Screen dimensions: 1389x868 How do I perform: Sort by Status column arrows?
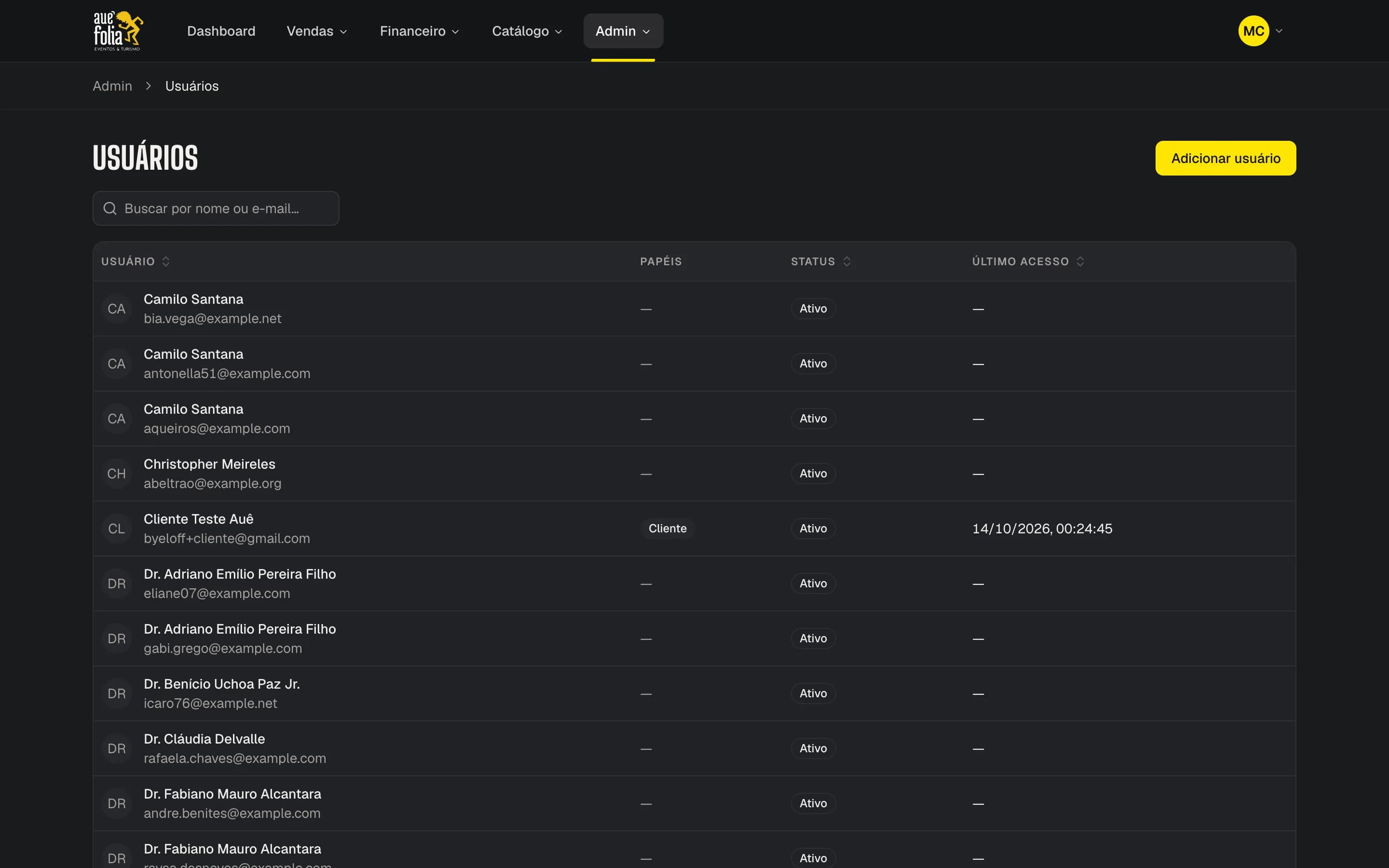pyautogui.click(x=846, y=261)
